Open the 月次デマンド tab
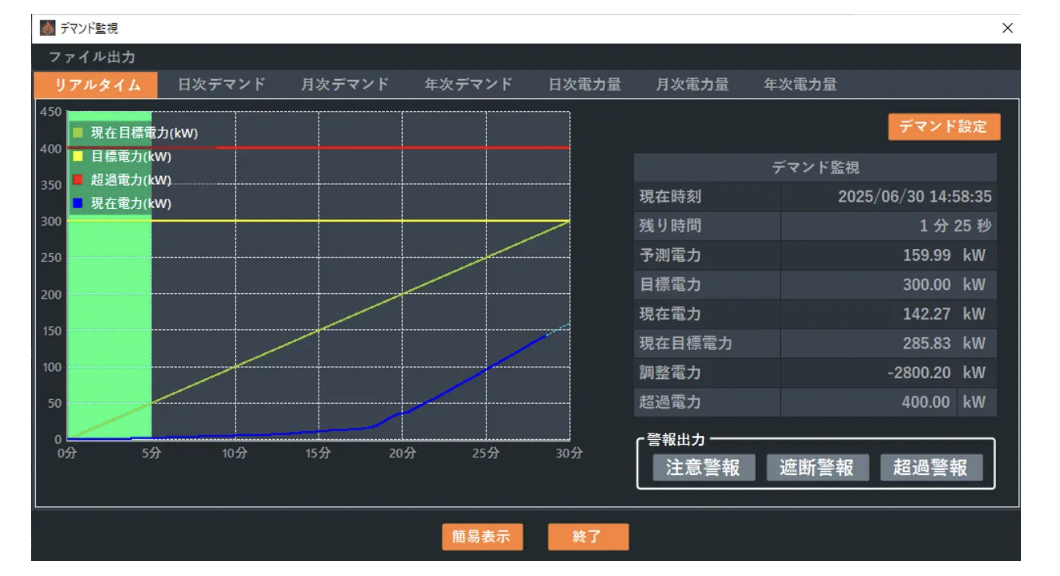The width and height of the screenshot is (1060, 576). tap(345, 85)
